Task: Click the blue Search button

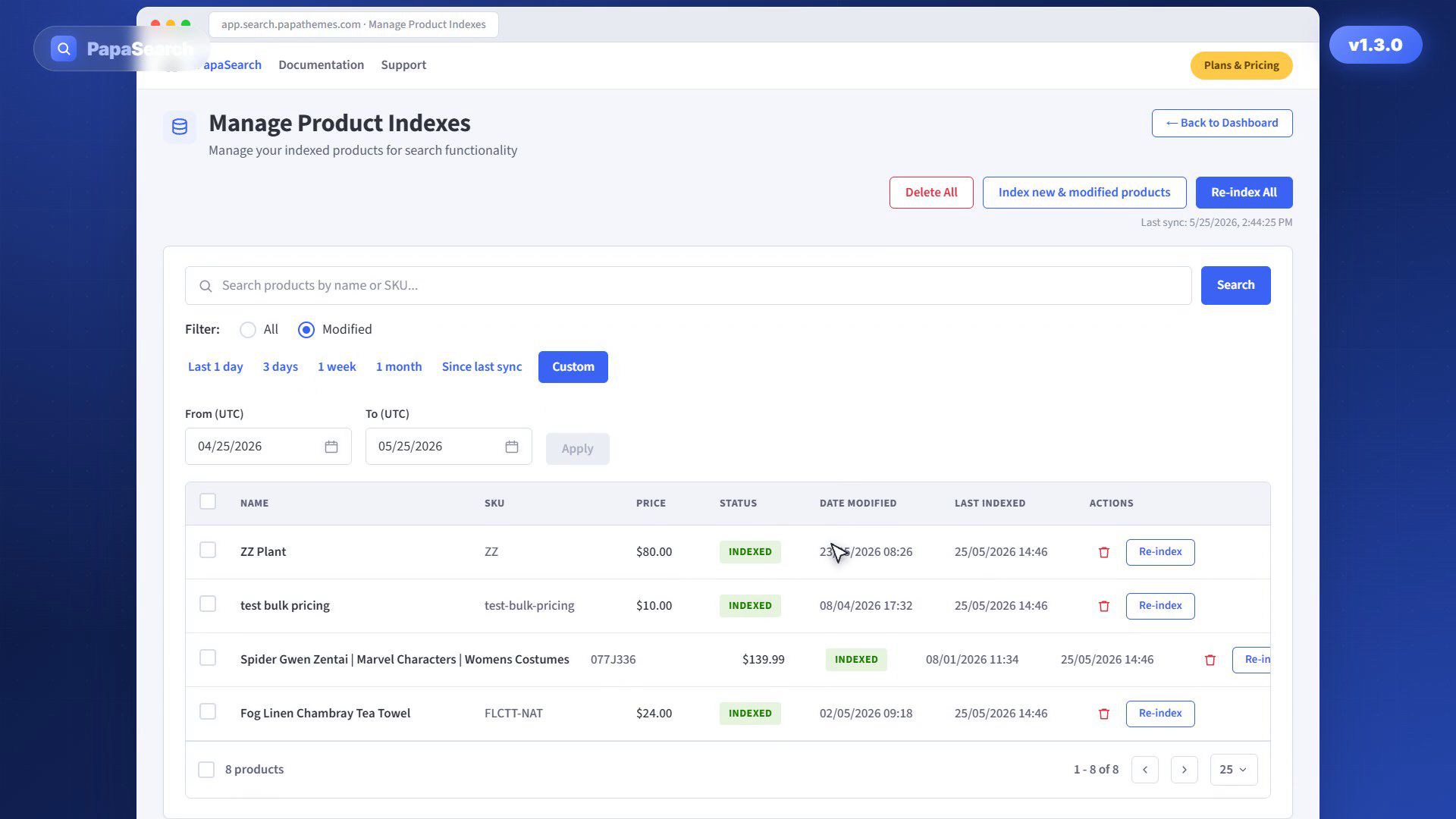Action: [x=1236, y=286]
